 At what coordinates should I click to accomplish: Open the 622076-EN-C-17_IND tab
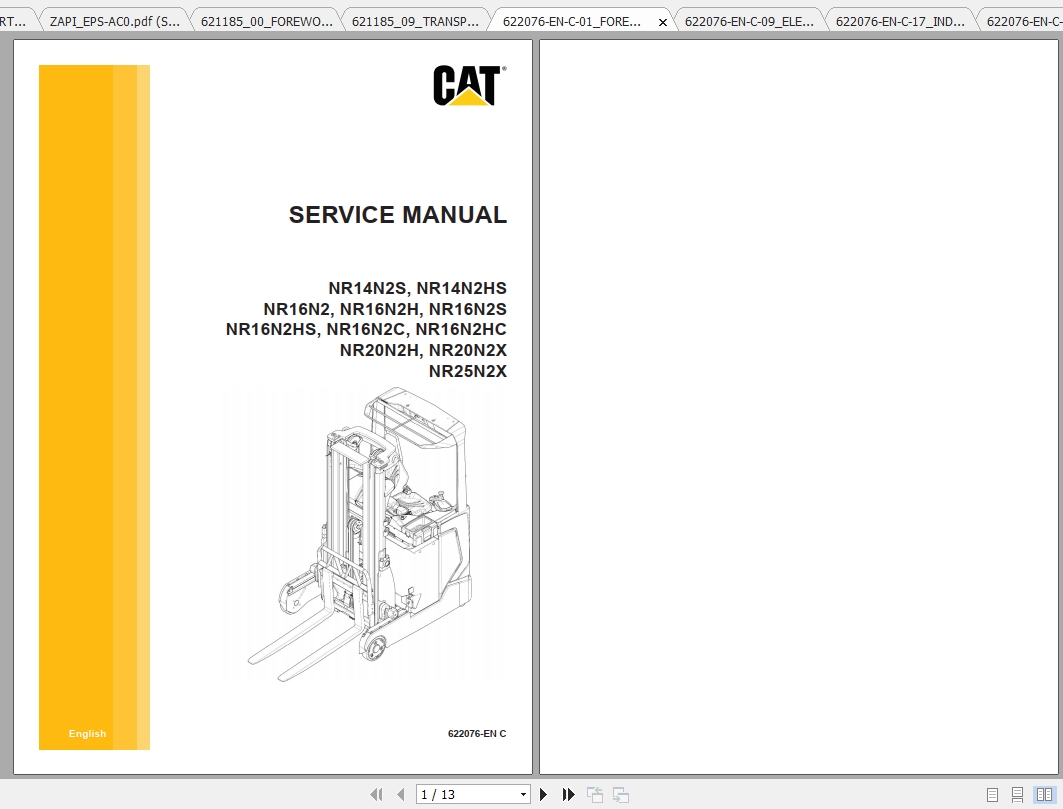coord(897,19)
